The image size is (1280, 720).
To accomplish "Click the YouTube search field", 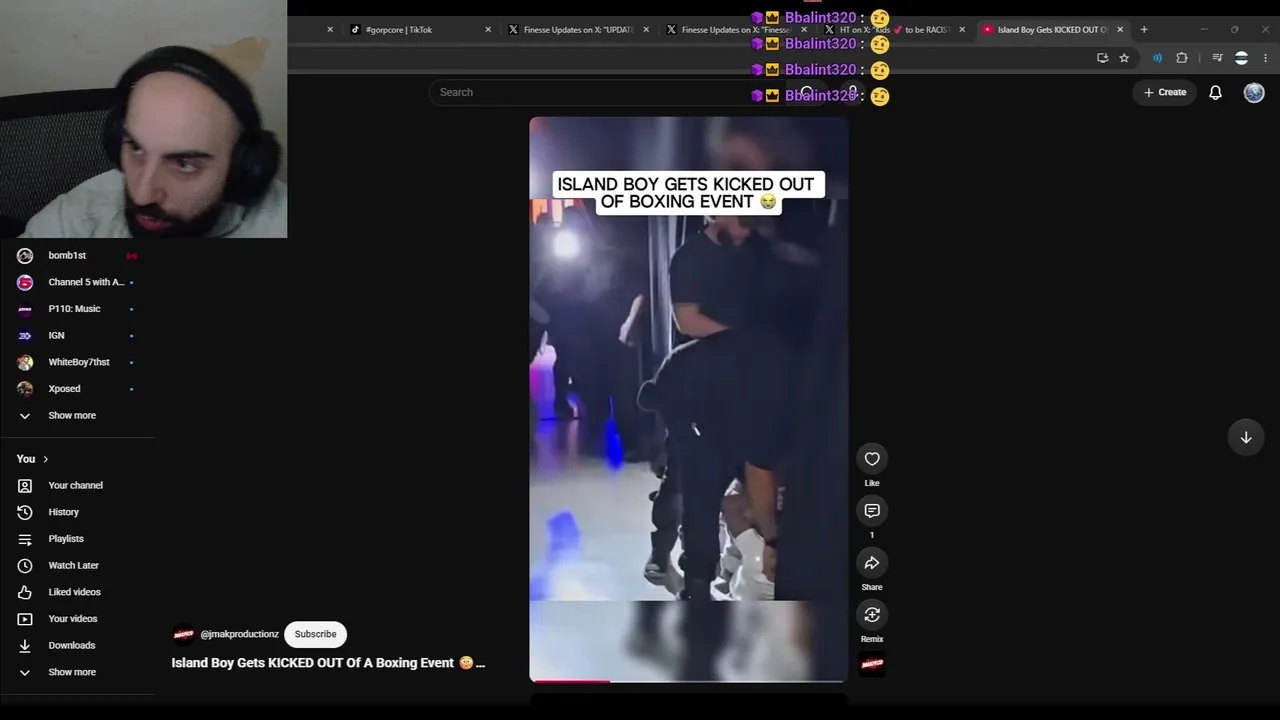I will click(610, 92).
